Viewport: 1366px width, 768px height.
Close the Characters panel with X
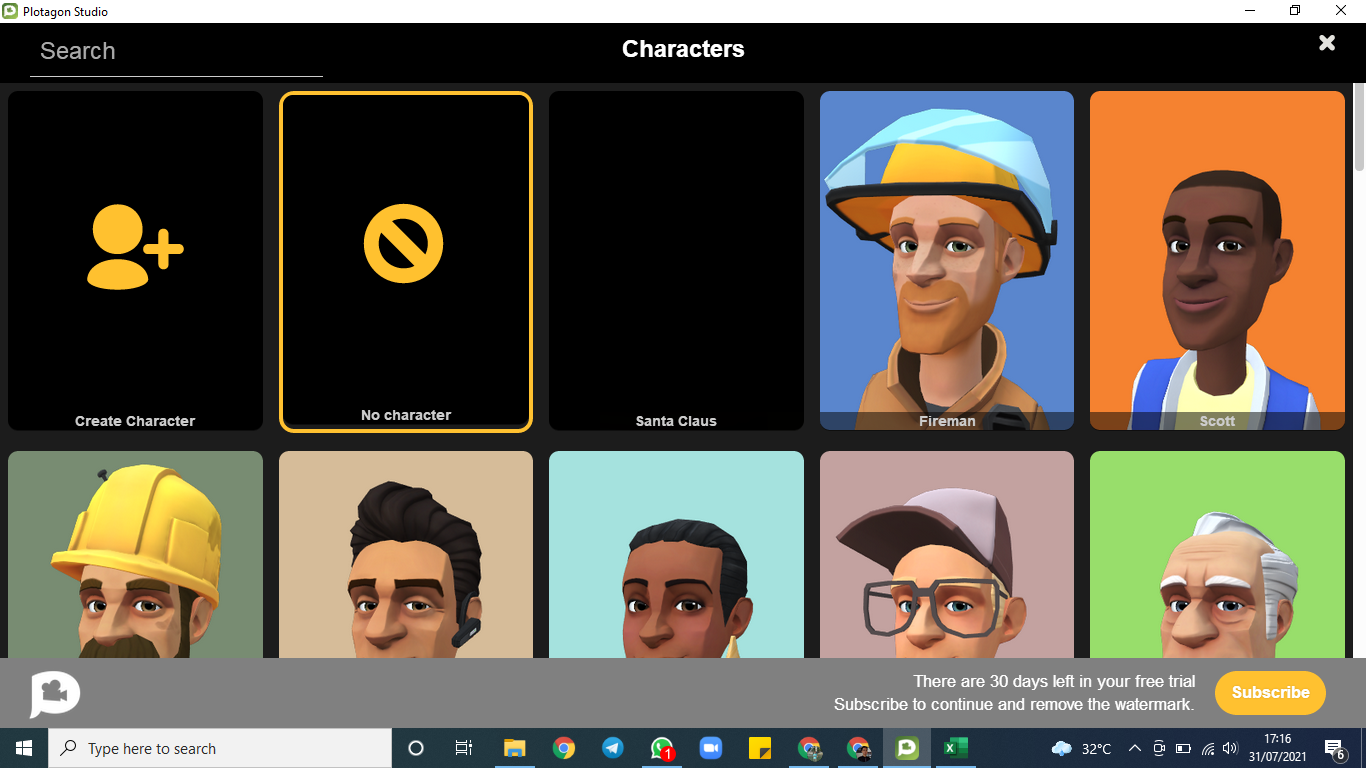point(1327,43)
